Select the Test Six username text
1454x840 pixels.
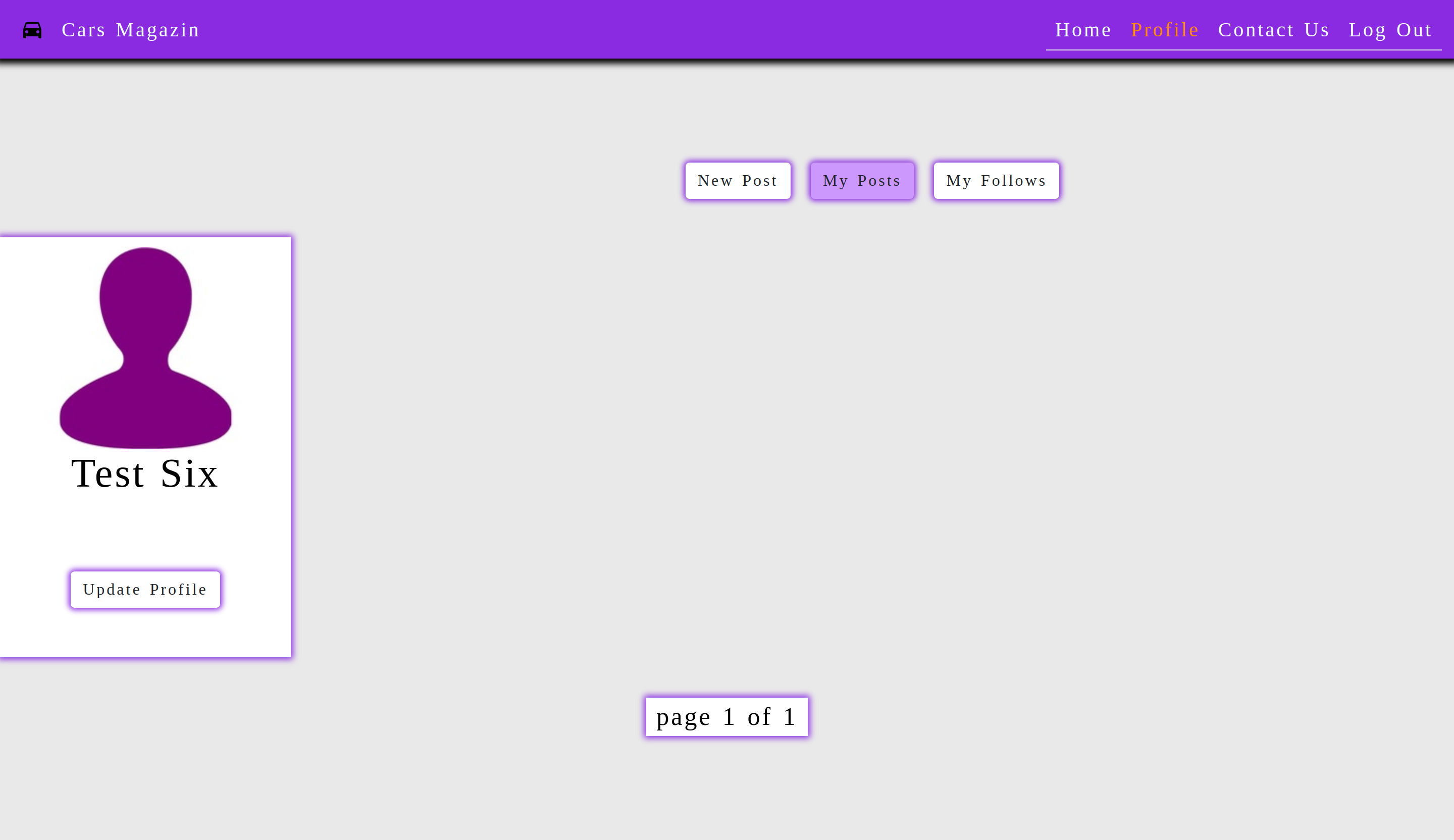[144, 474]
